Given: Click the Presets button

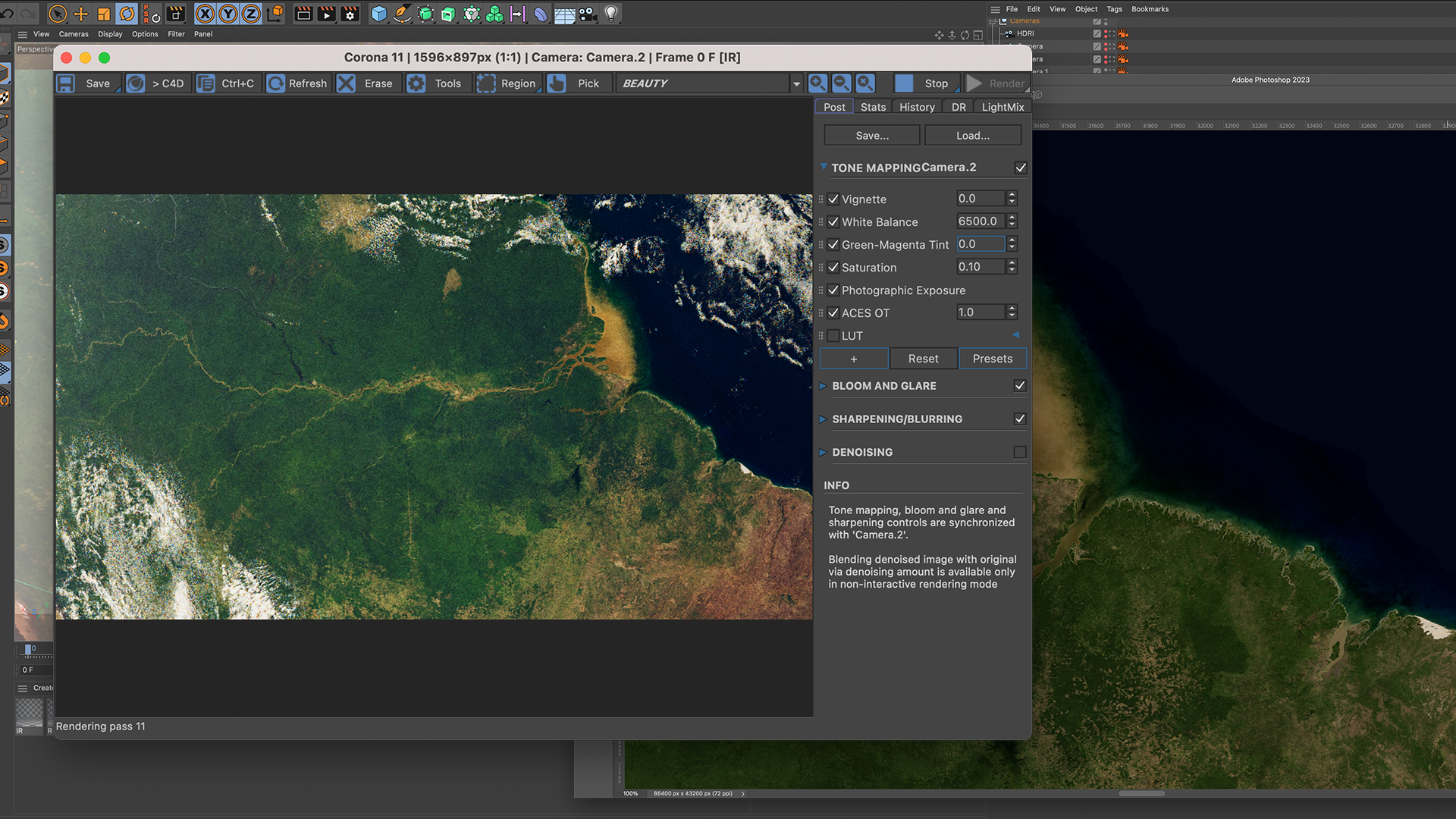Looking at the screenshot, I should [992, 358].
